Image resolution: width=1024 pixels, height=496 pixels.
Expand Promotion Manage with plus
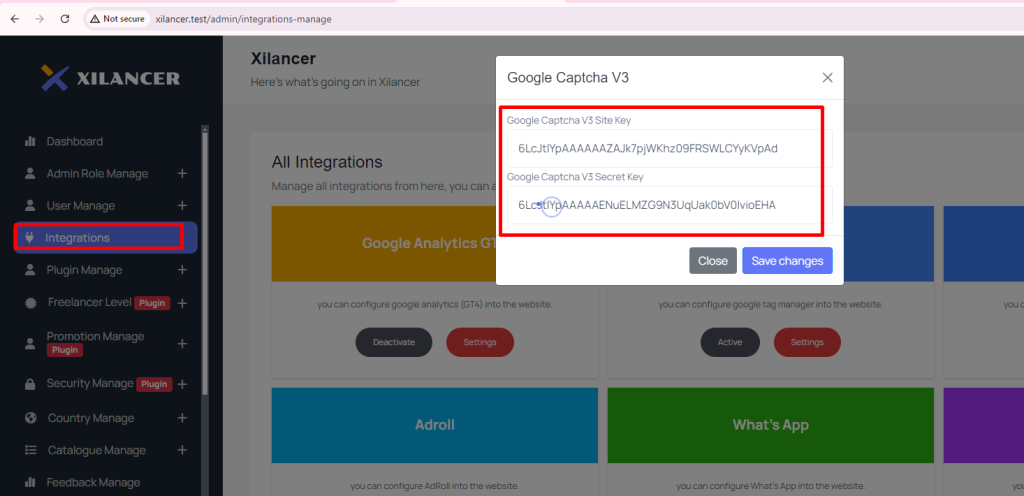tap(182, 343)
